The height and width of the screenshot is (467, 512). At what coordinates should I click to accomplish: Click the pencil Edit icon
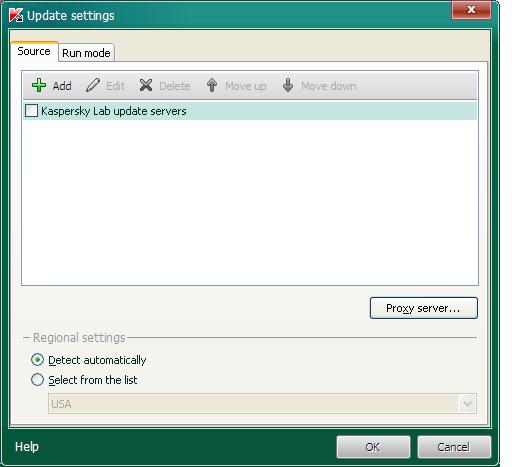(93, 85)
